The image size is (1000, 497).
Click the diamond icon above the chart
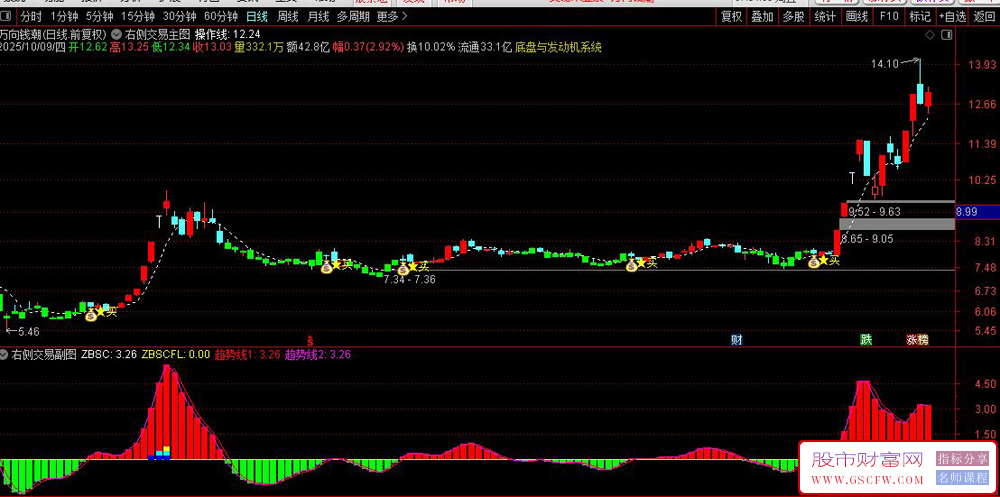930,34
